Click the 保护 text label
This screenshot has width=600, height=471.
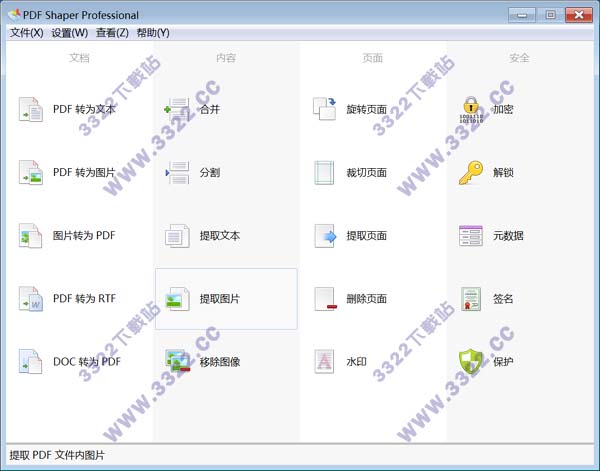(x=503, y=362)
